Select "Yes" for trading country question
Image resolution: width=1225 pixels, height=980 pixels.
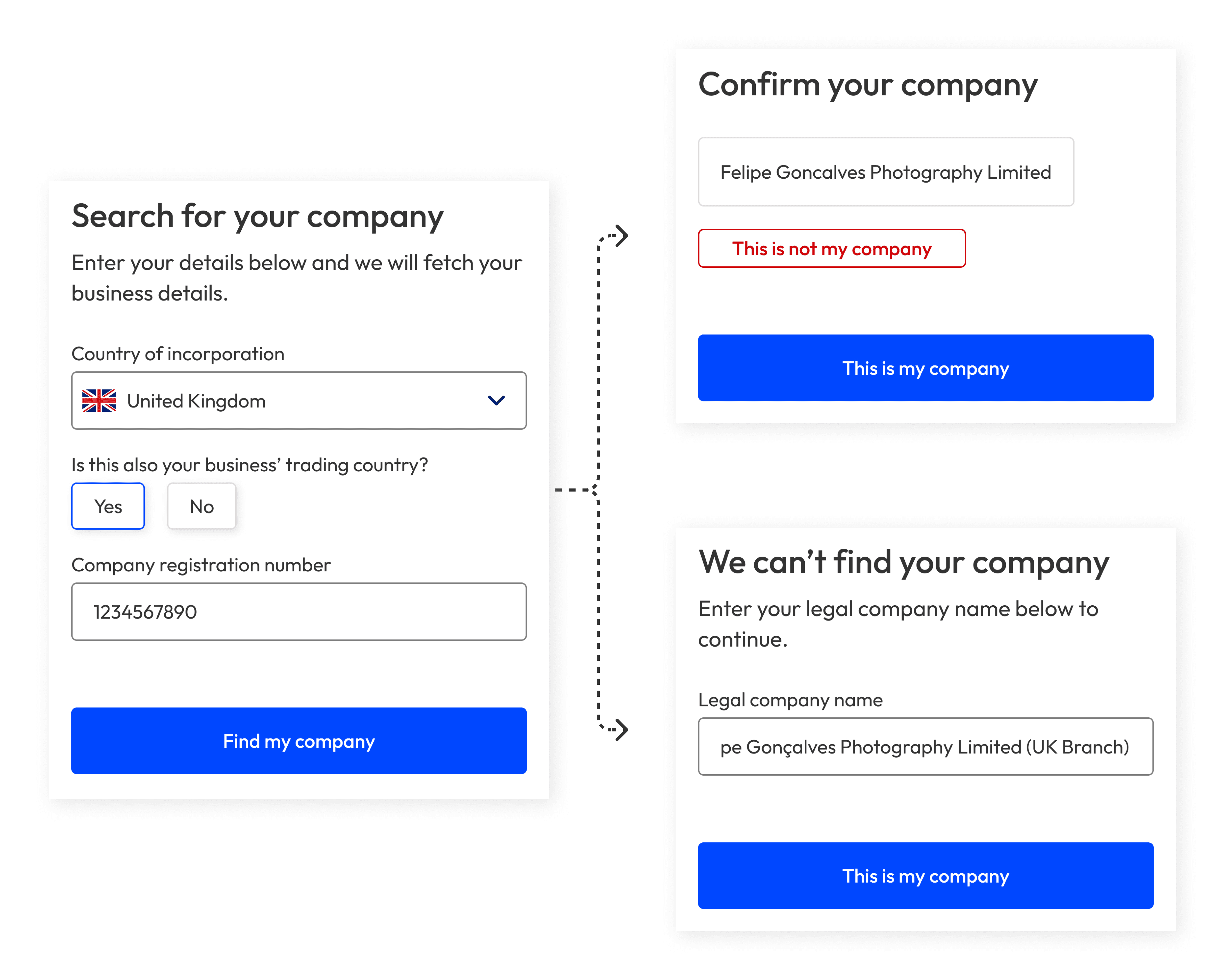coord(108,506)
